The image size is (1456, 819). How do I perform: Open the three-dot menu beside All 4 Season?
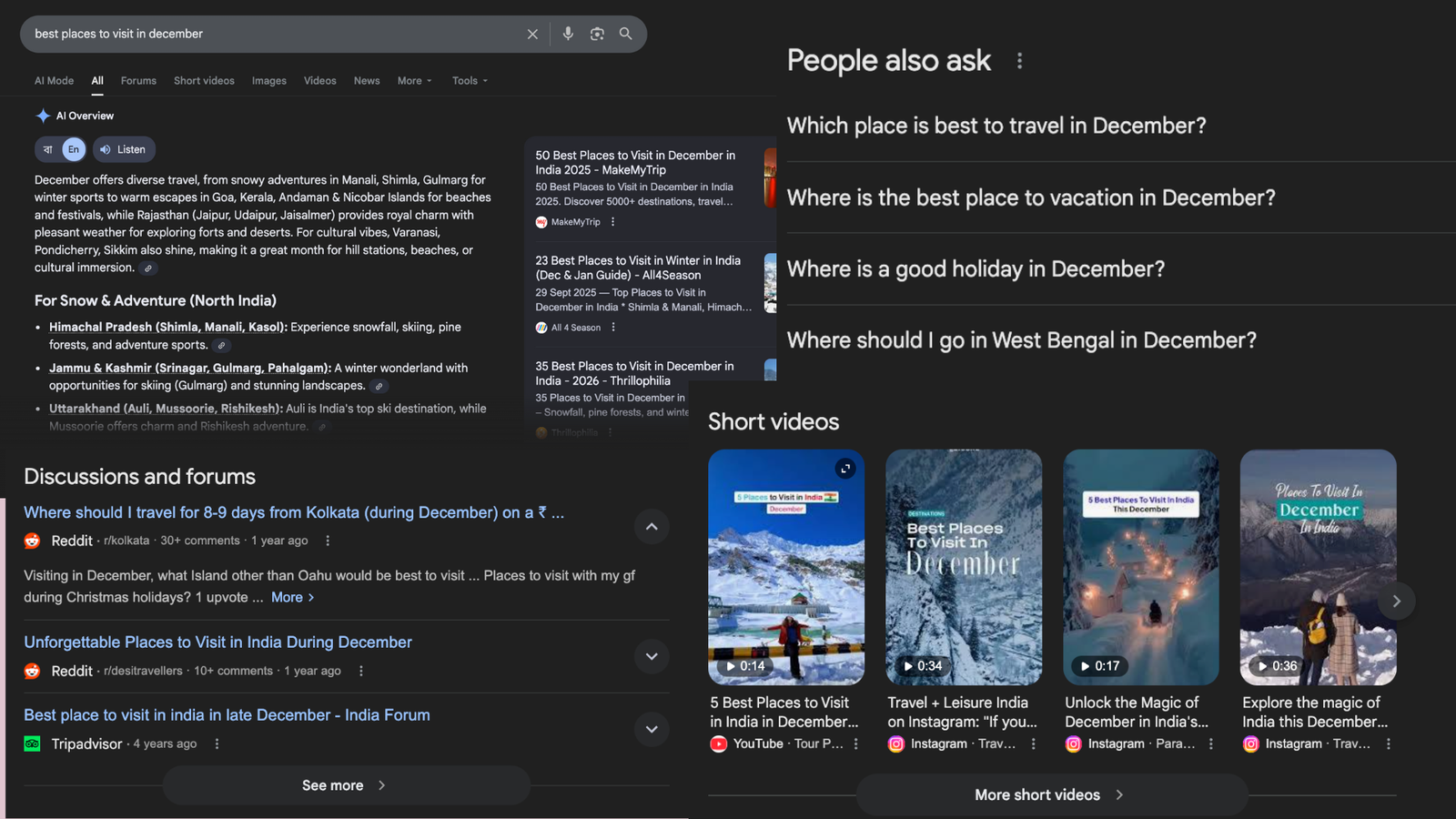click(x=613, y=328)
